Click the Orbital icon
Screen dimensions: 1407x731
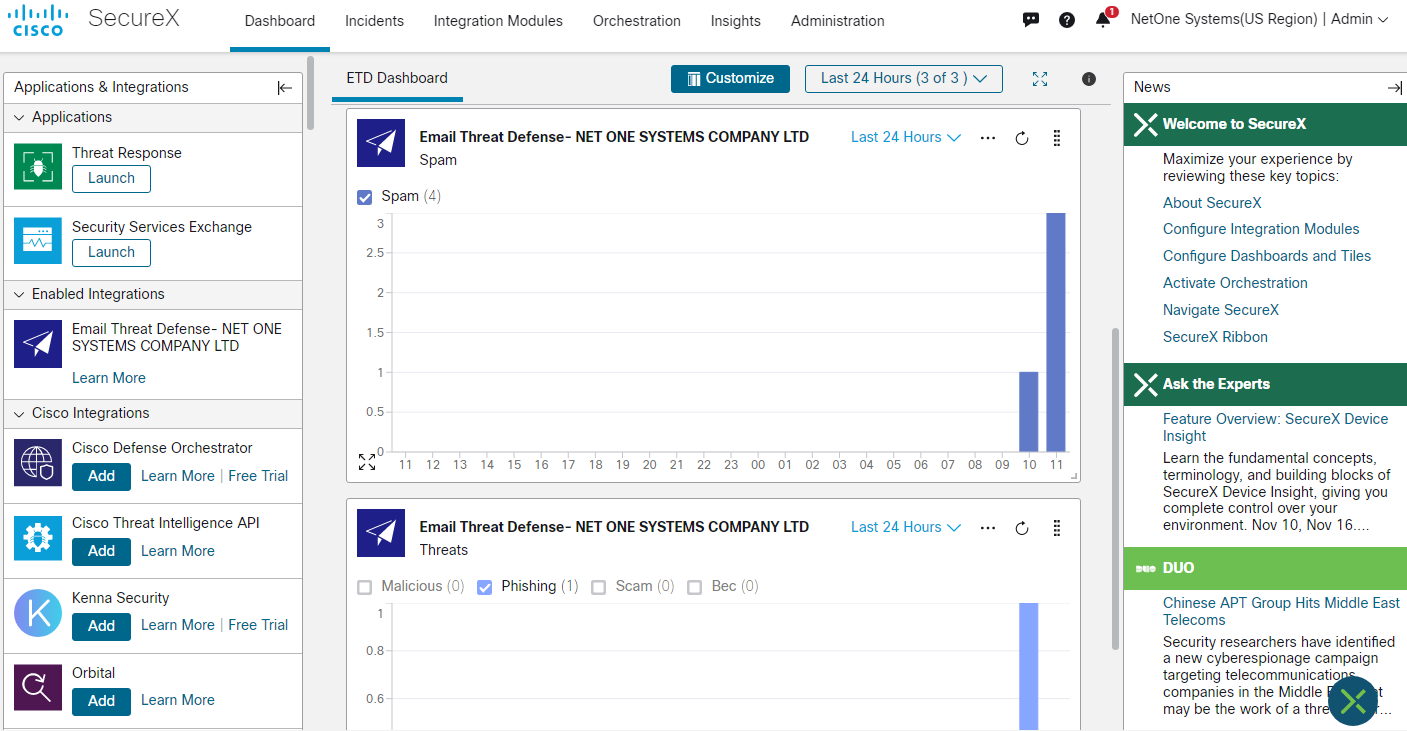point(38,687)
